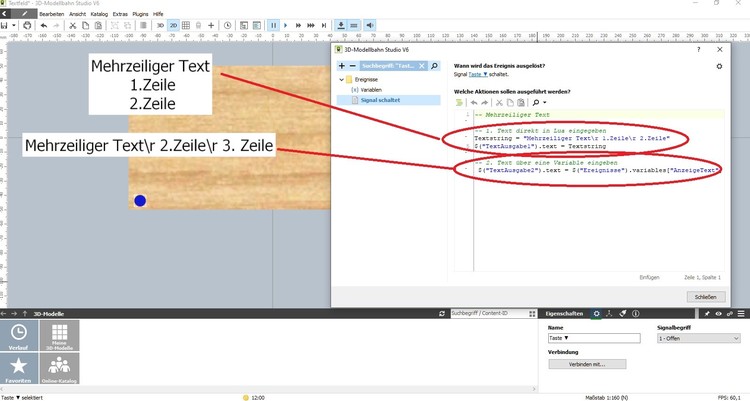Click the Suchbegriff / Content-ID search field
The width and height of the screenshot is (750, 401).
click(x=488, y=313)
